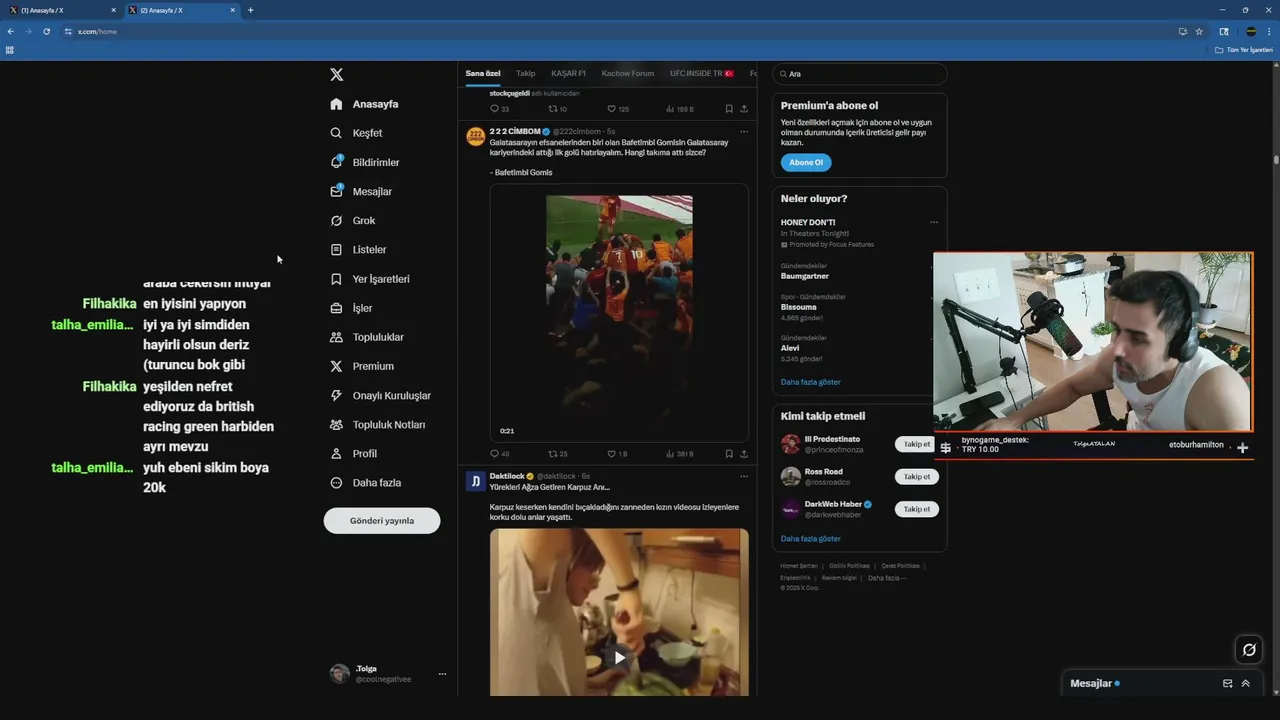Bookmark the 222 CİMBOM post

(729, 454)
